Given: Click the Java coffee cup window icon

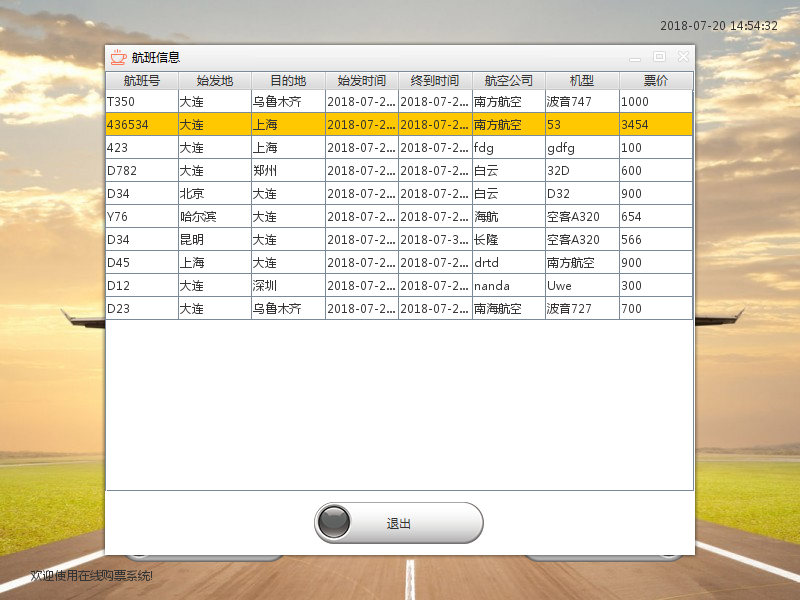Looking at the screenshot, I should pos(118,57).
